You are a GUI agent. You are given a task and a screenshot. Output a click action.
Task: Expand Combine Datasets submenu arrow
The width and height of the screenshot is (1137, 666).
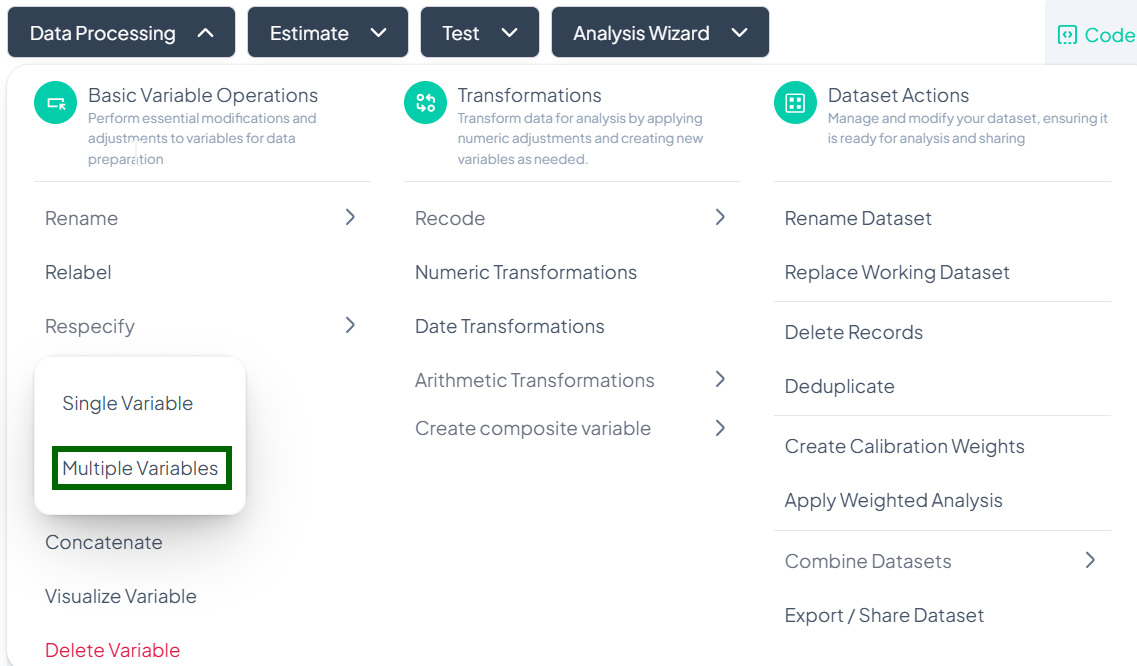pyautogui.click(x=1090, y=560)
